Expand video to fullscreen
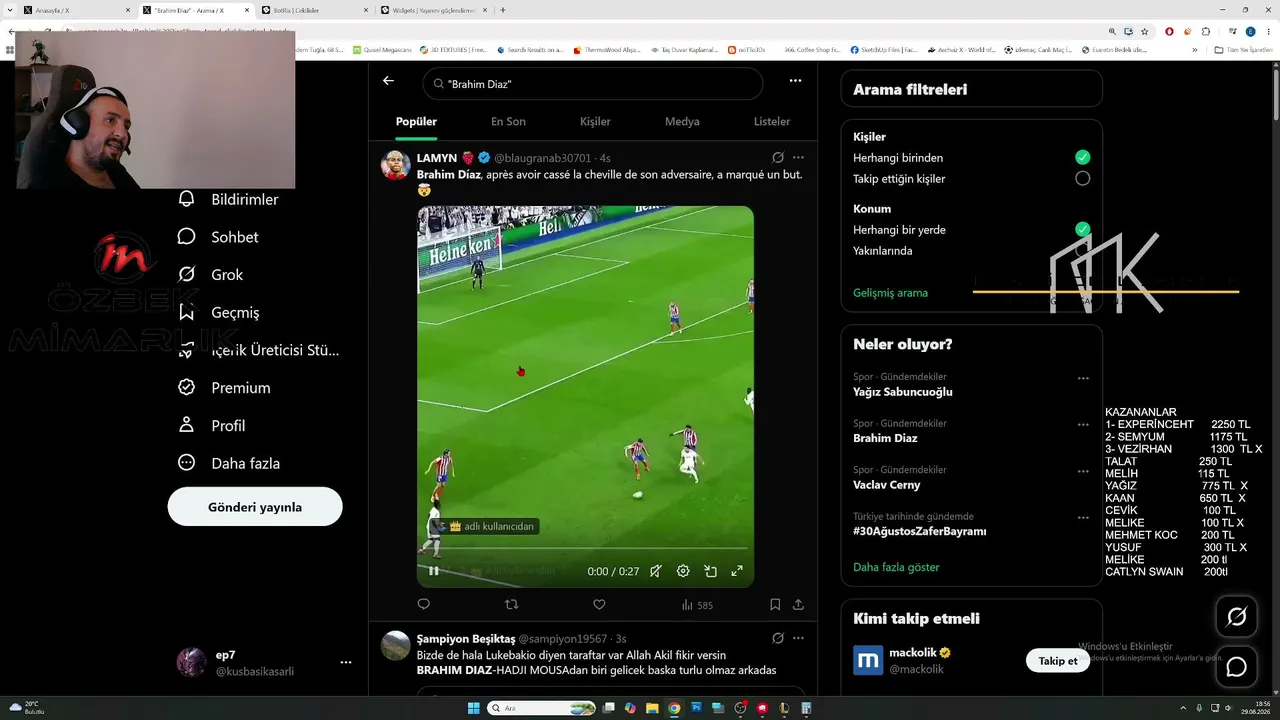This screenshot has height=720, width=1280. click(x=737, y=571)
